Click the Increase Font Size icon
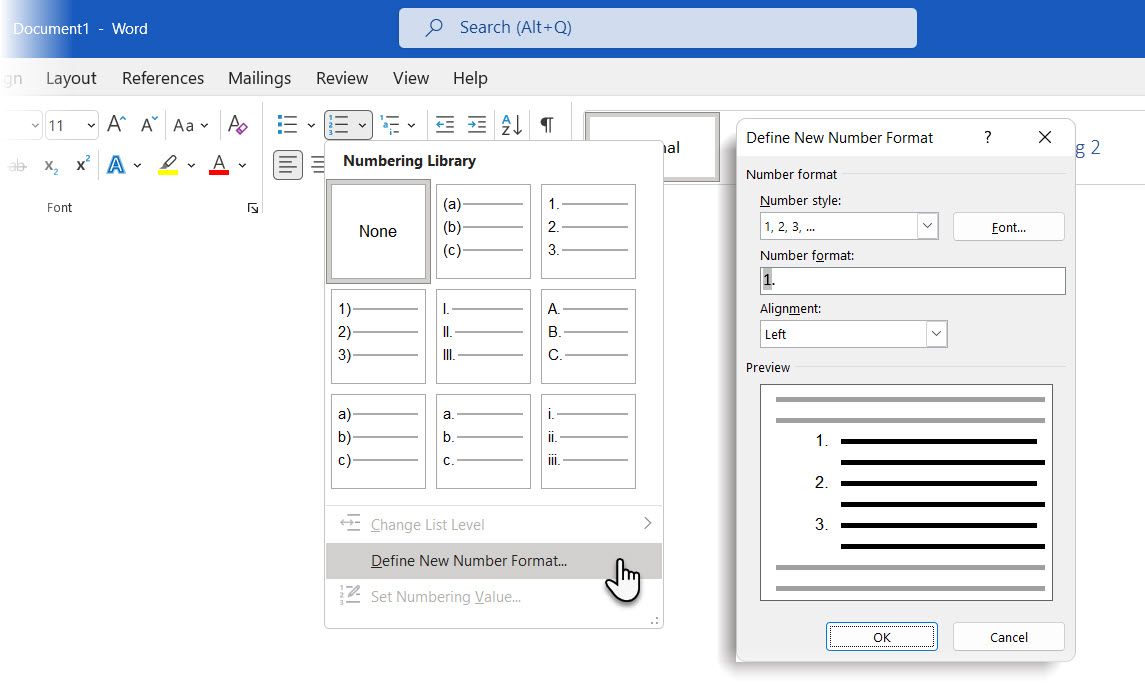 [115, 125]
